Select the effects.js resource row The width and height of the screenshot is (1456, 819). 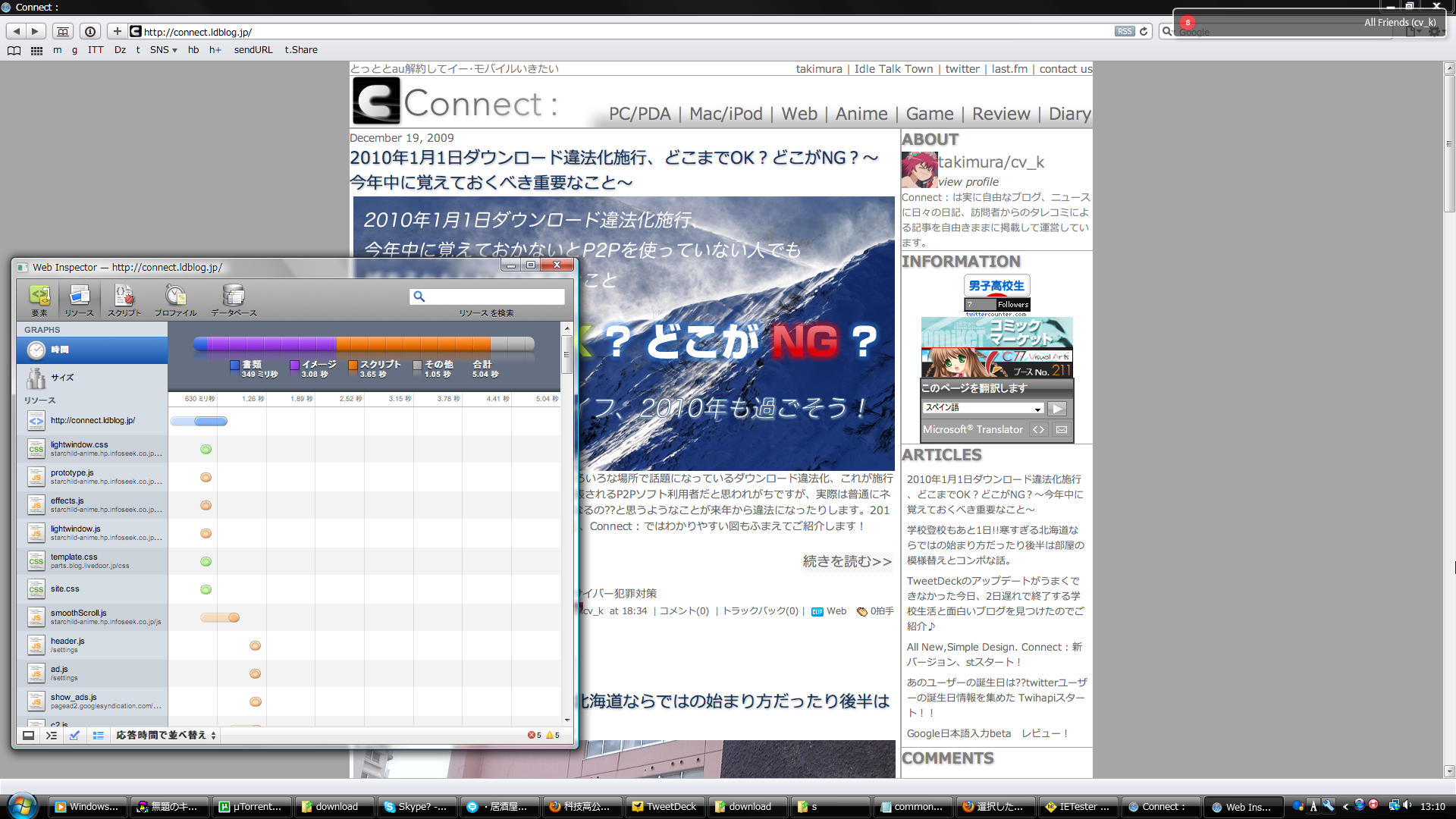92,505
